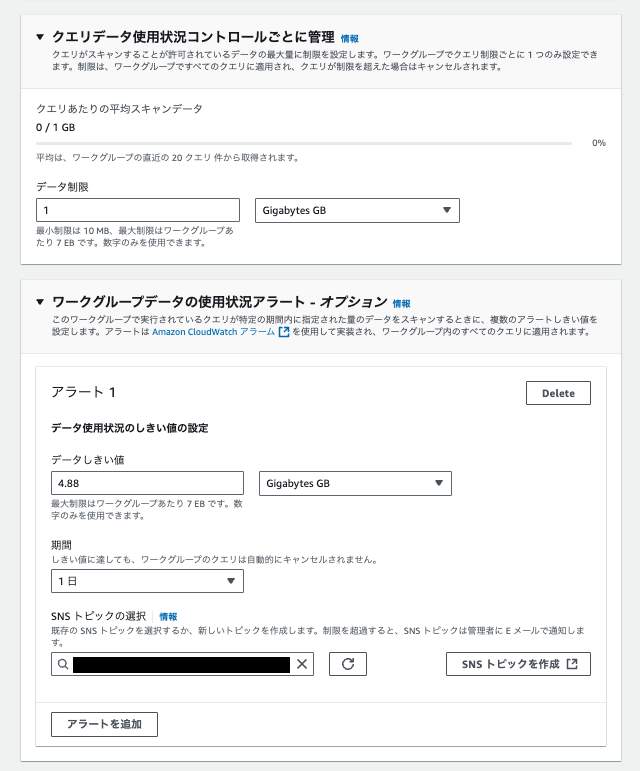
Task: Click the external link icon on SNS トピックを作成
Action: coord(572,664)
